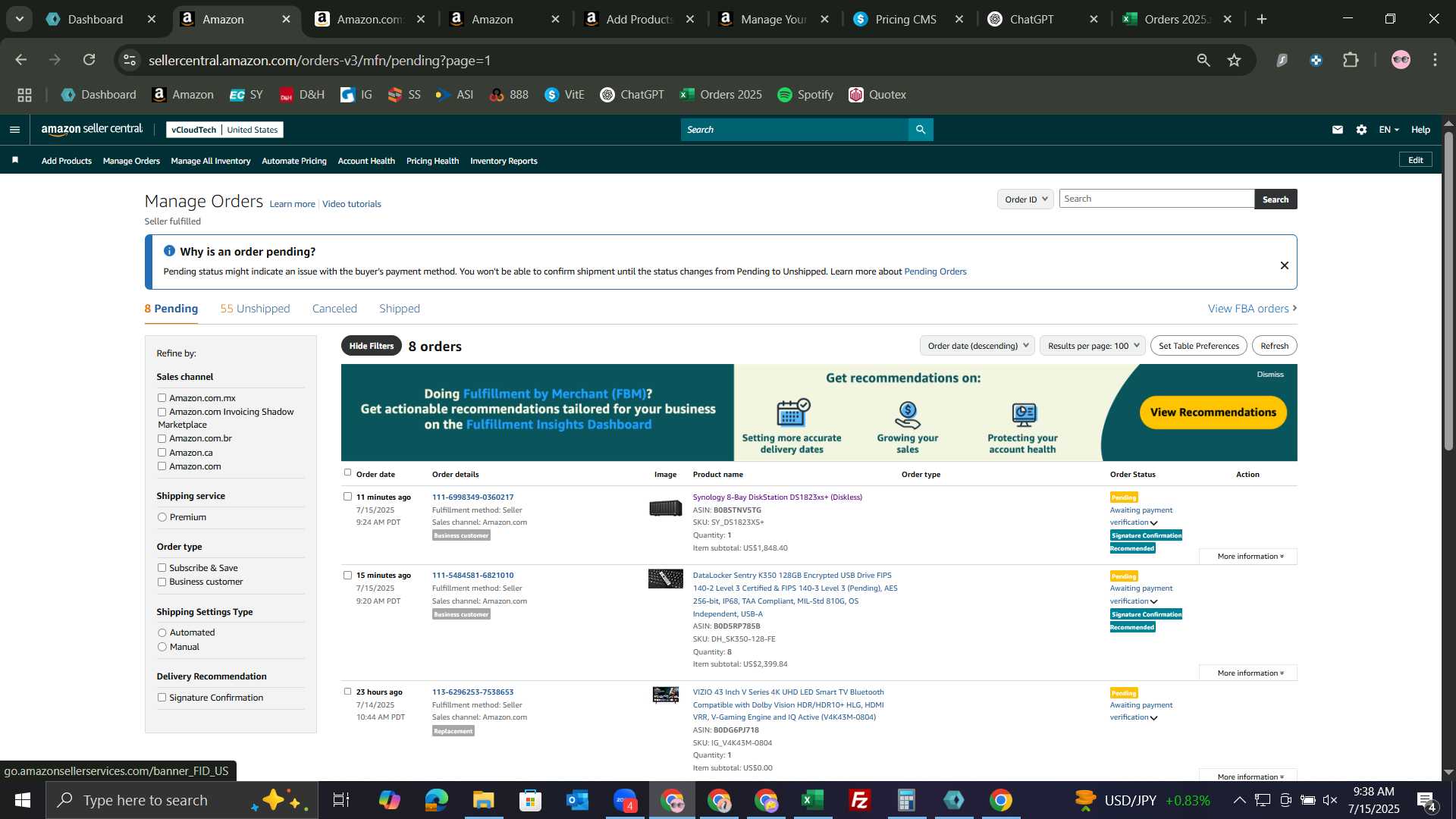Open Chrome three-dot menu
This screenshot has width=1456, height=819.
tap(1436, 60)
